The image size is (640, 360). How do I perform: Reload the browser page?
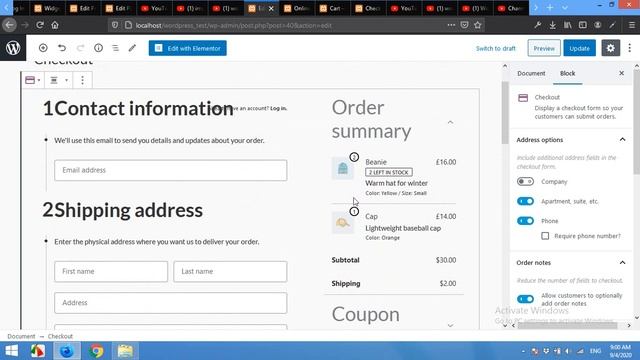pyautogui.click(x=40, y=25)
